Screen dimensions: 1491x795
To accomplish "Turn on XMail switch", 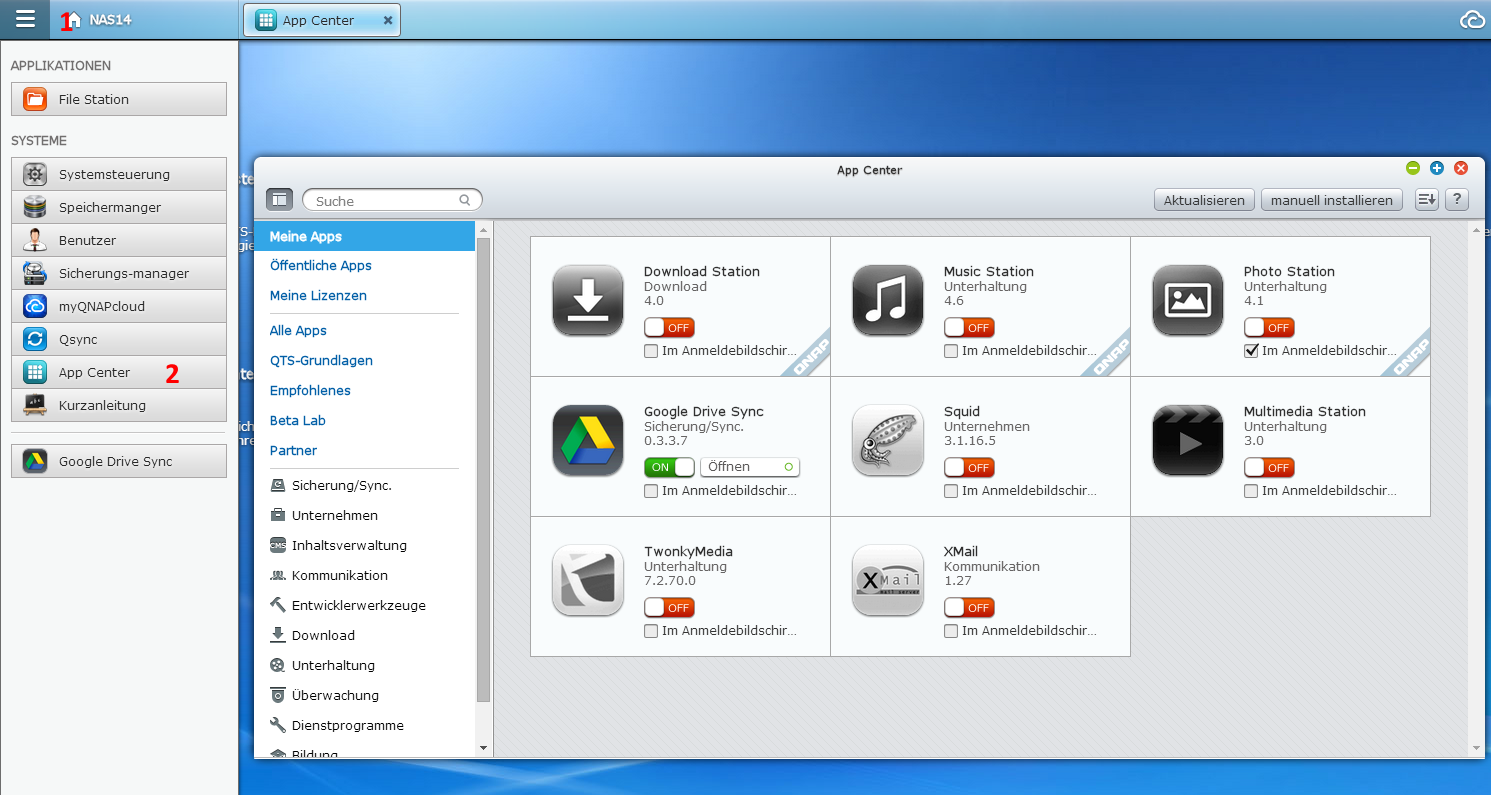I will click(x=969, y=607).
